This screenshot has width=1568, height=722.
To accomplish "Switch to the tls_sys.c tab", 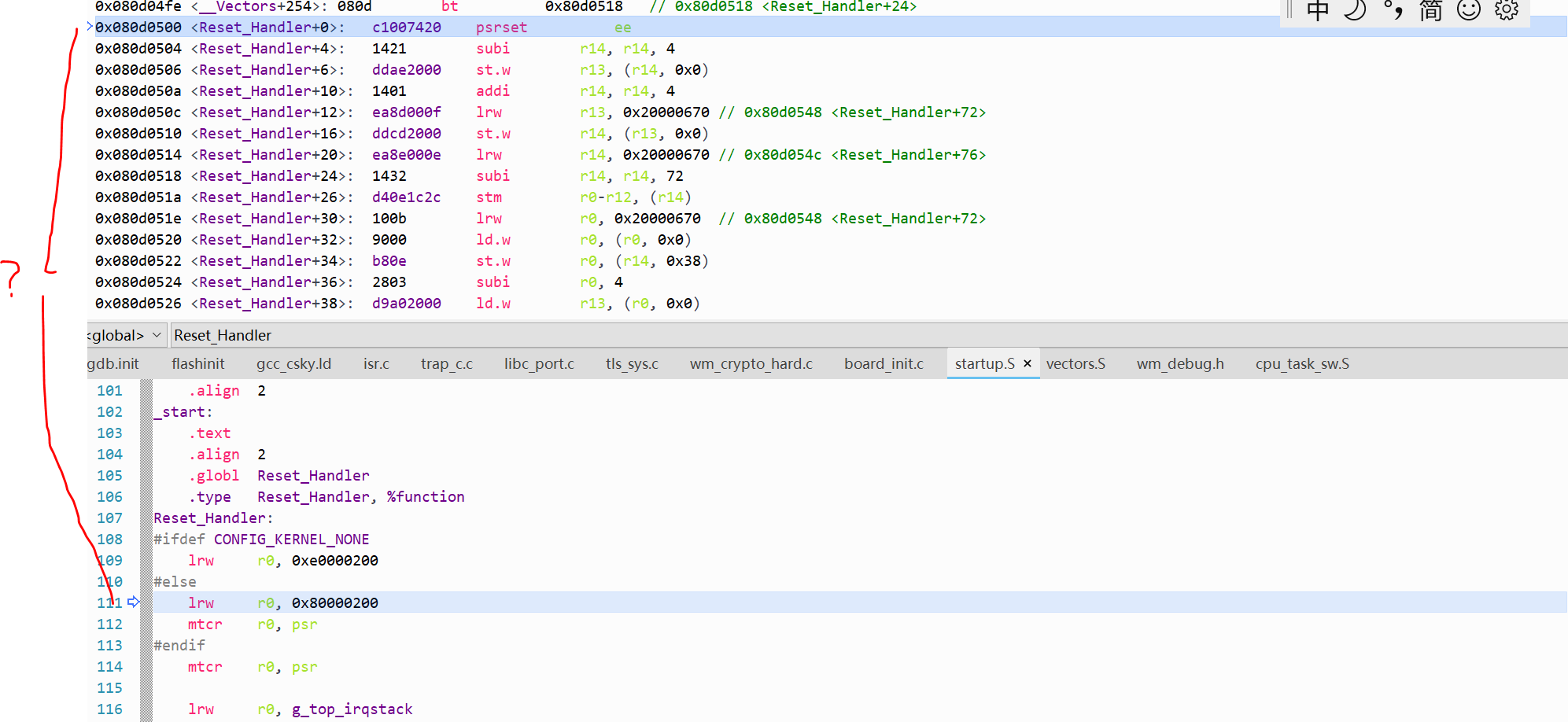I will [x=632, y=363].
